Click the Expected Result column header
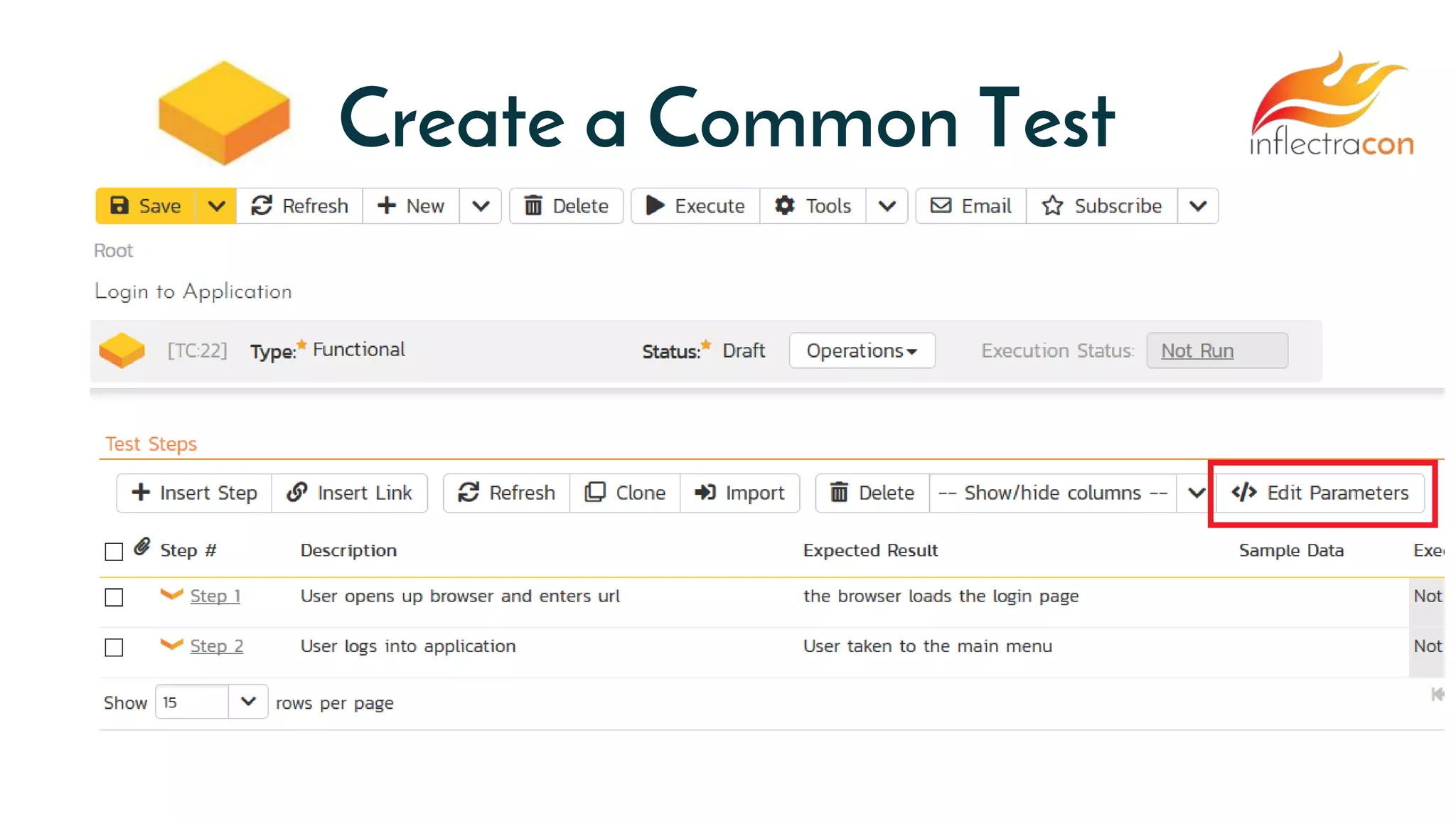The height and width of the screenshot is (819, 1456). [x=870, y=551]
